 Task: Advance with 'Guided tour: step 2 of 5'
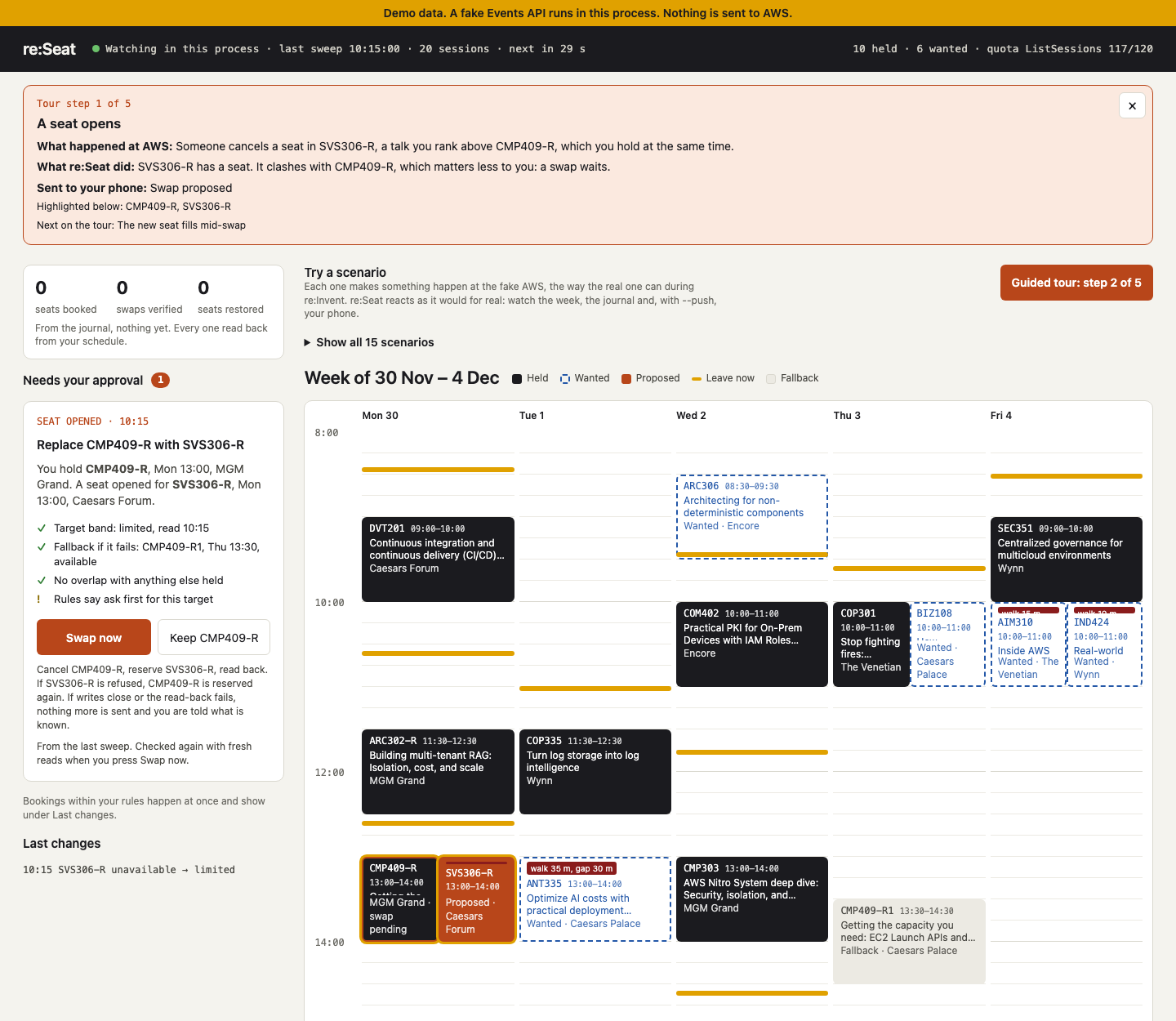(1076, 283)
